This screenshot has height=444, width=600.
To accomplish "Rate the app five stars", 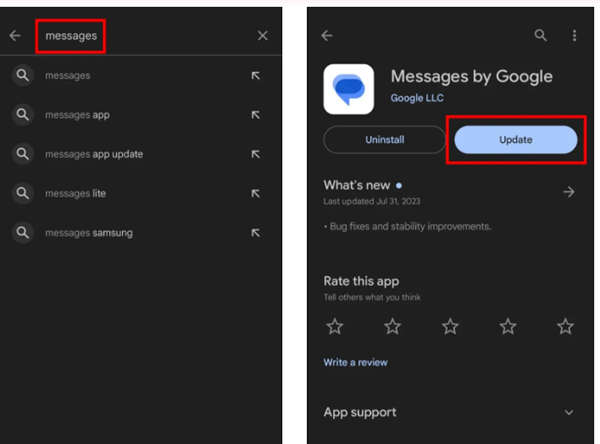I will click(566, 326).
